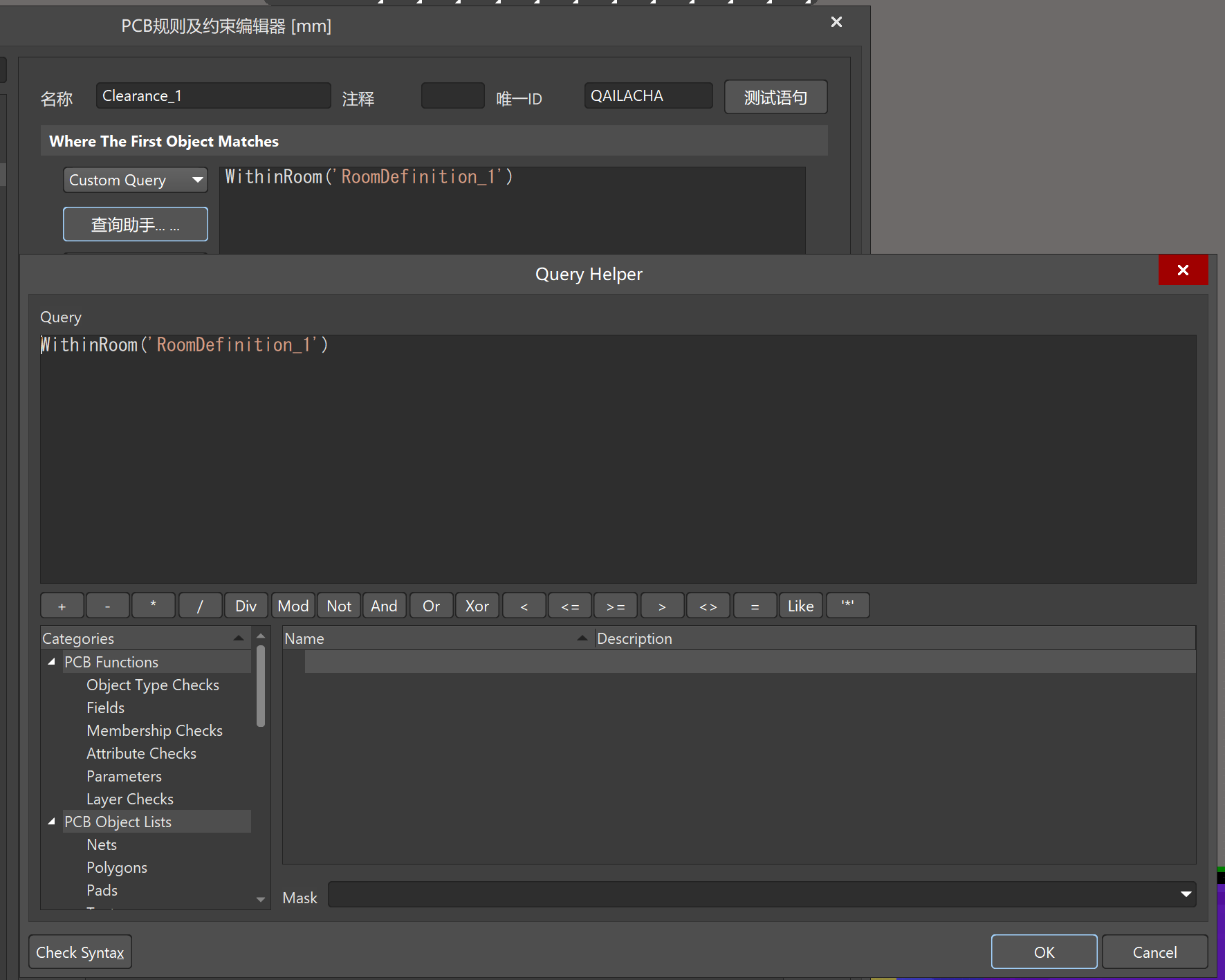The width and height of the screenshot is (1225, 980).
Task: Sort by the Name column header
Action: (436, 638)
